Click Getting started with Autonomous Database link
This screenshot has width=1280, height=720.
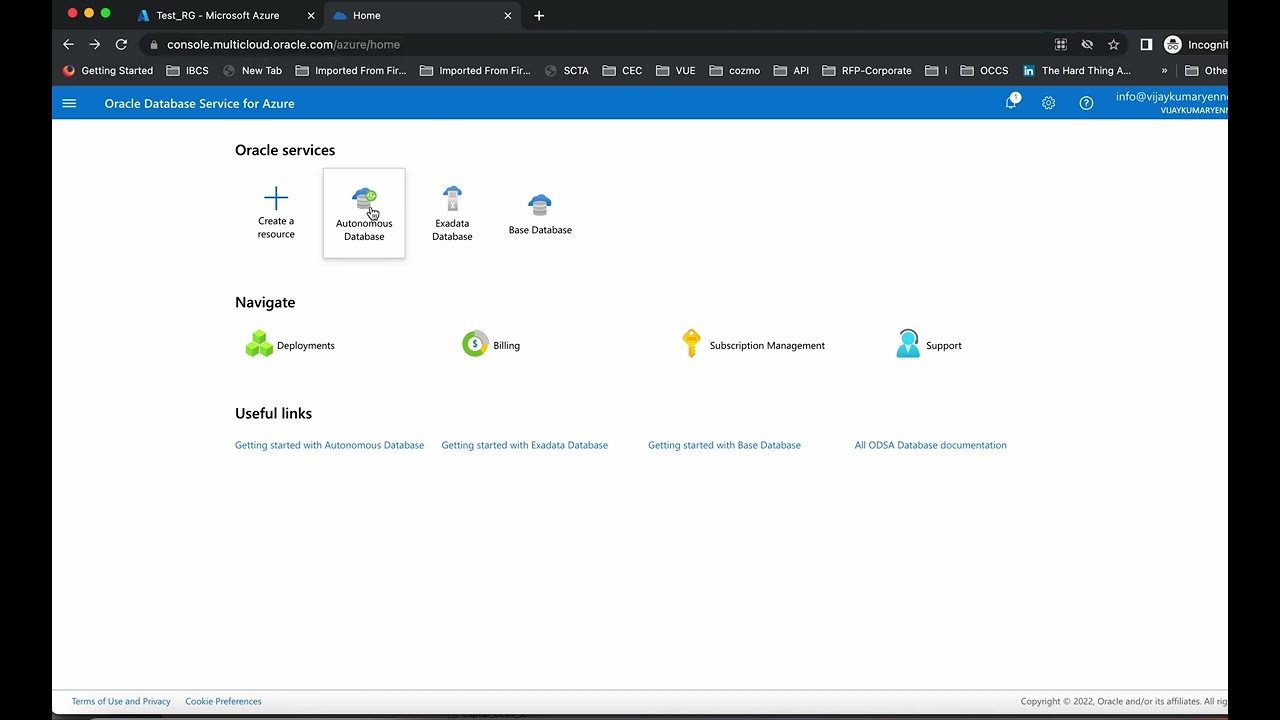[329, 445]
